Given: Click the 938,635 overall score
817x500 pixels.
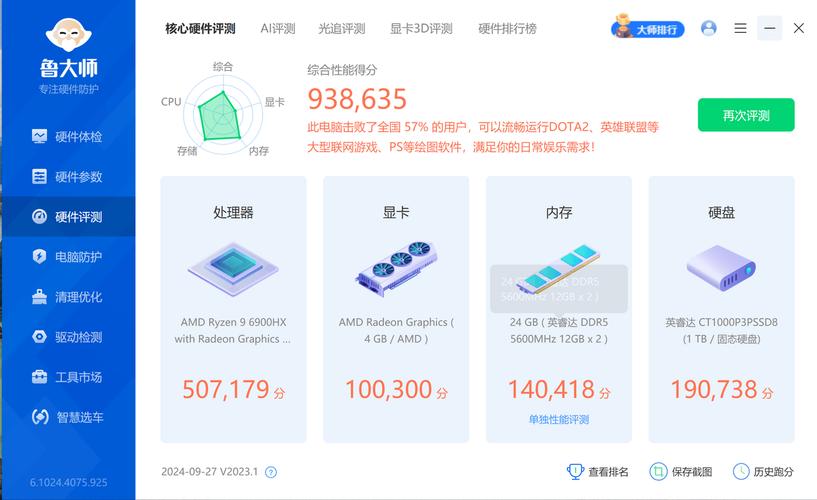Looking at the screenshot, I should pos(357,99).
